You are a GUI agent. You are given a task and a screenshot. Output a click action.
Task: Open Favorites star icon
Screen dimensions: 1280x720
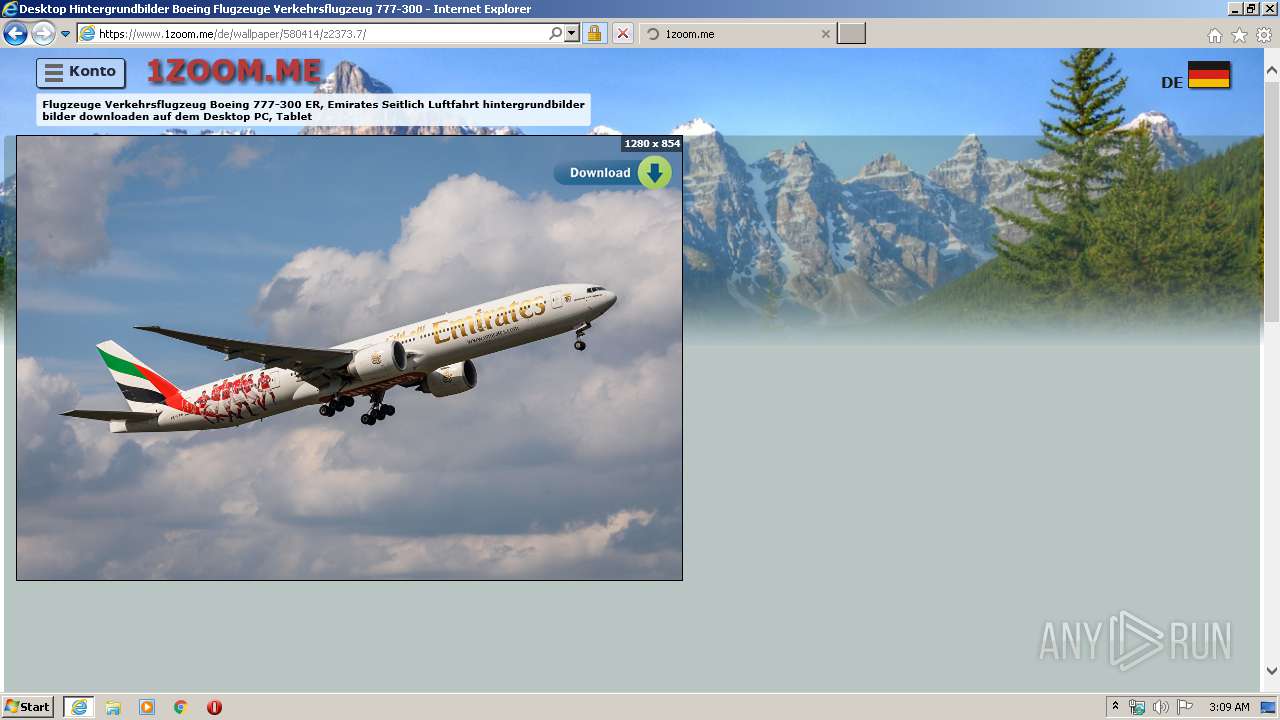1239,35
